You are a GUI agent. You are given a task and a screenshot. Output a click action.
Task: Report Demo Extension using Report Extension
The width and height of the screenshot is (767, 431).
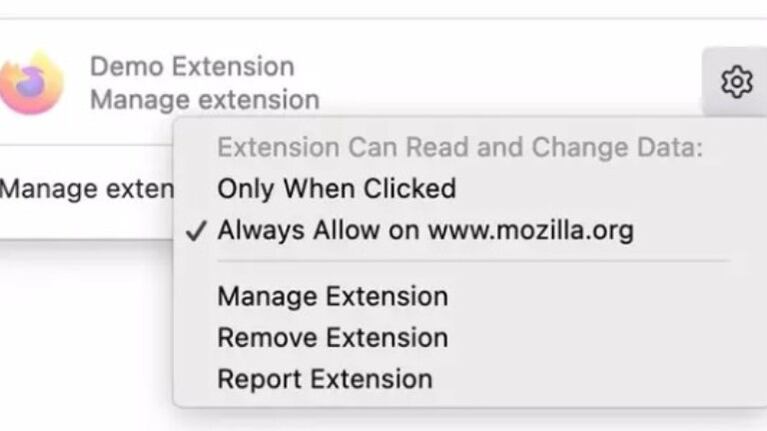(325, 380)
